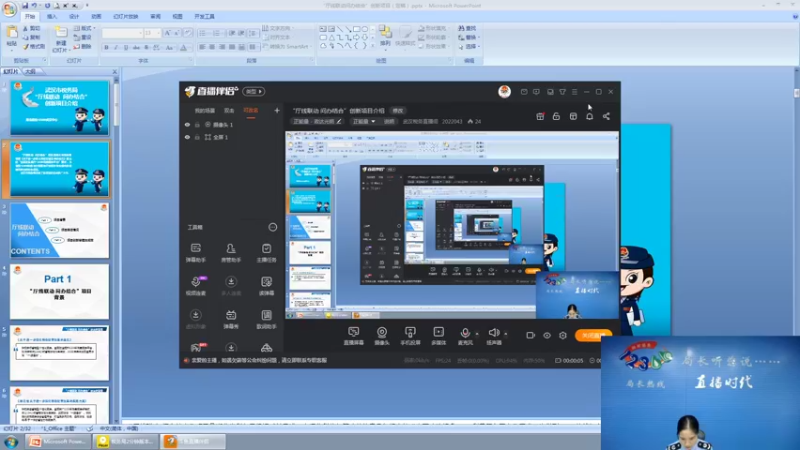The image size is (800, 450).
Task: Click the PowerPoint Office button
Action: pyautogui.click(x=9, y=9)
